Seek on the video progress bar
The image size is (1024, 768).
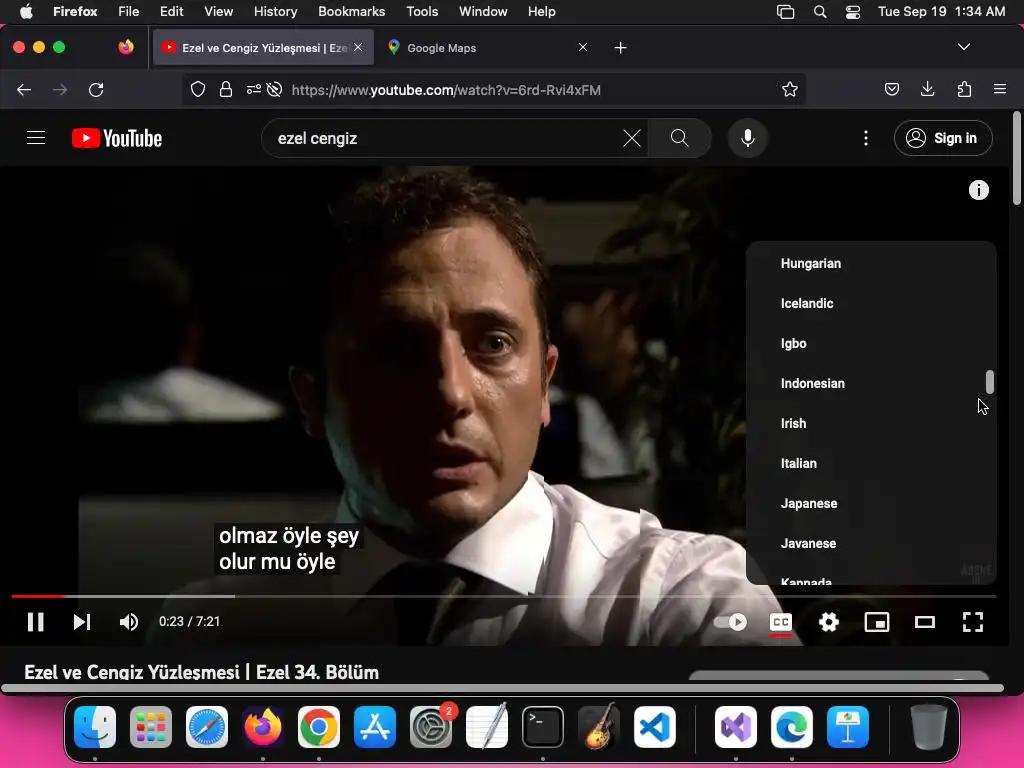504,596
